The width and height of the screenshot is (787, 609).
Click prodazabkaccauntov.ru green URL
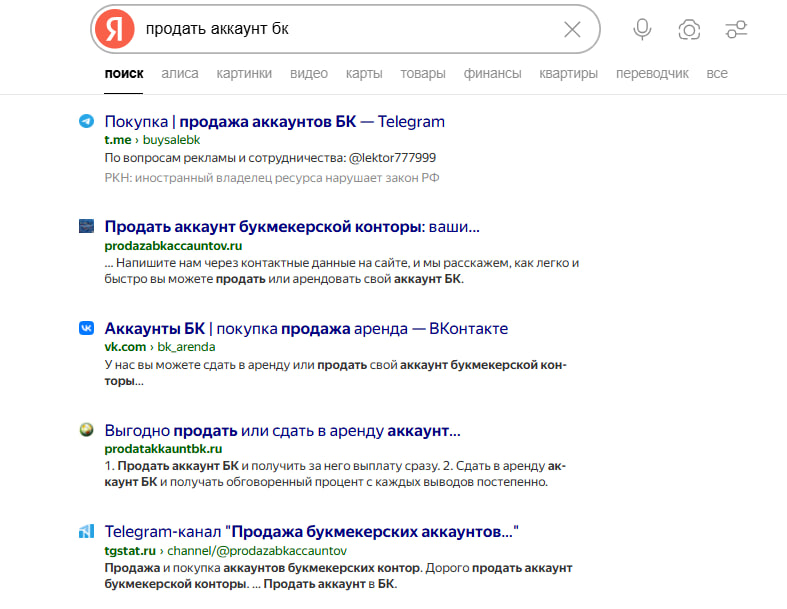tap(173, 246)
